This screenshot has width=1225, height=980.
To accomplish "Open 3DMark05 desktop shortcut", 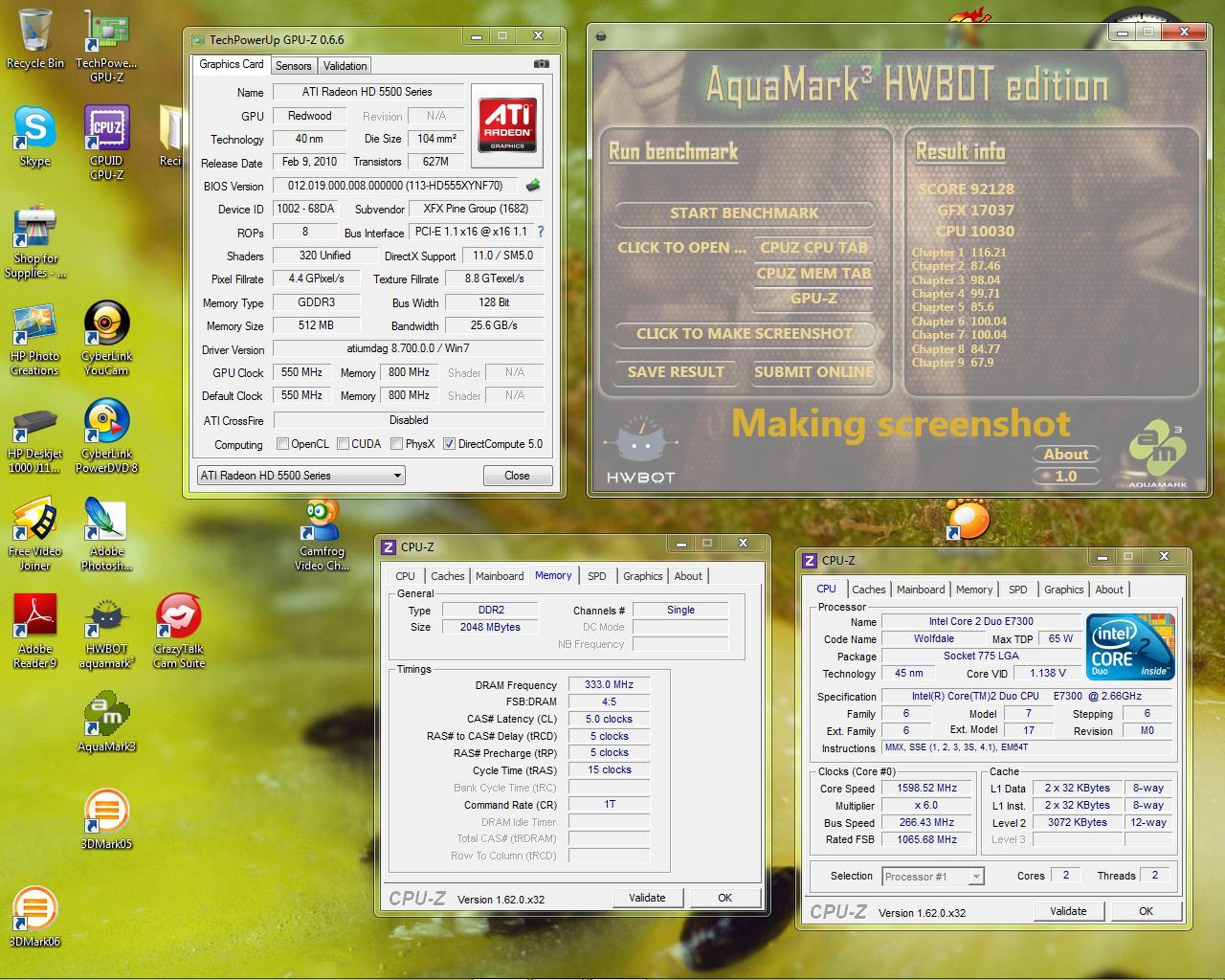I will [x=106, y=821].
